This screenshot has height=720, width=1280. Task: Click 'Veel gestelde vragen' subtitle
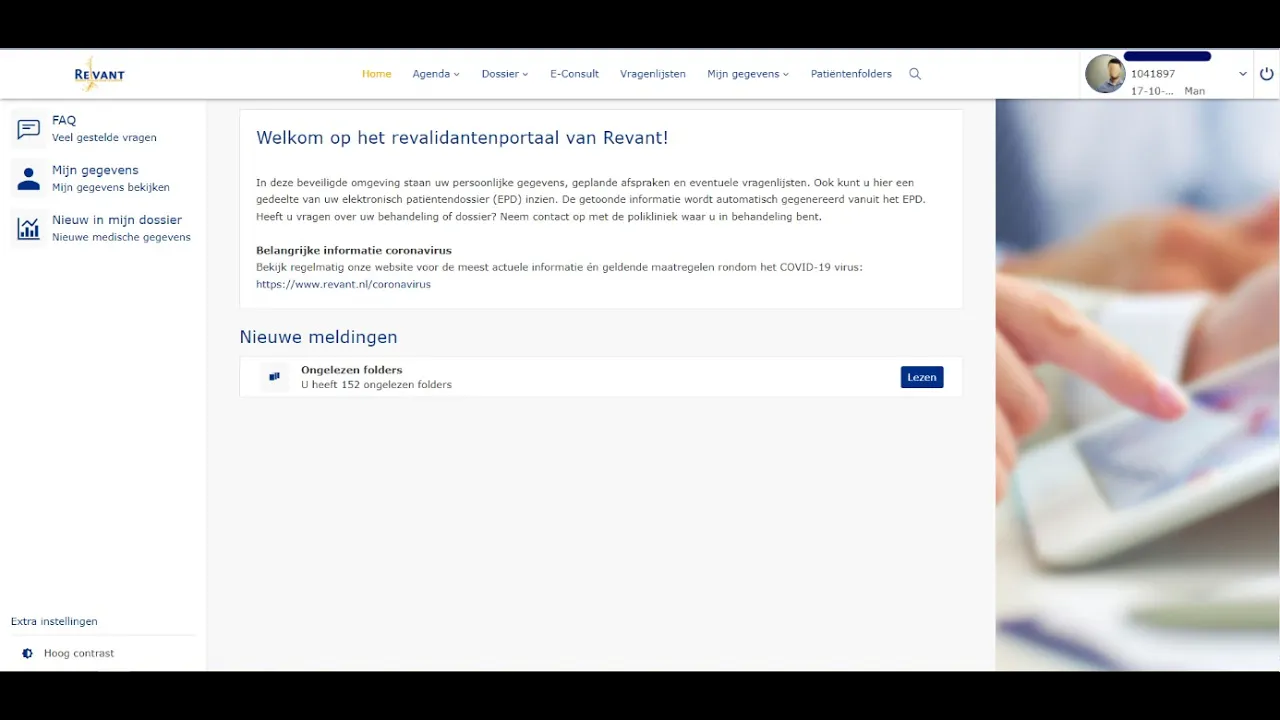(x=104, y=138)
